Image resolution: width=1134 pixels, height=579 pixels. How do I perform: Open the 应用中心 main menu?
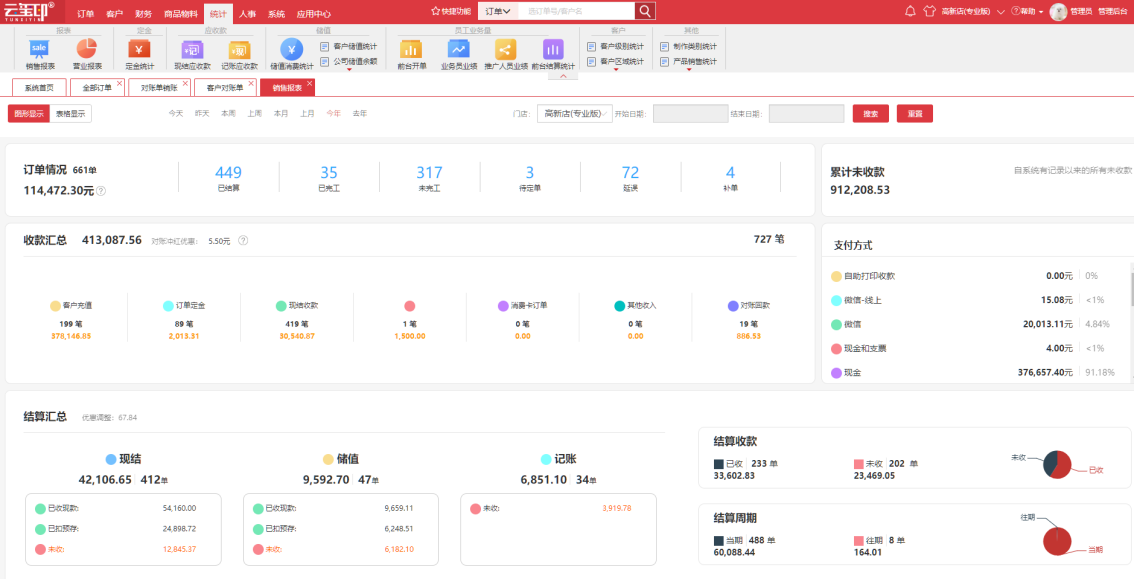click(x=314, y=14)
